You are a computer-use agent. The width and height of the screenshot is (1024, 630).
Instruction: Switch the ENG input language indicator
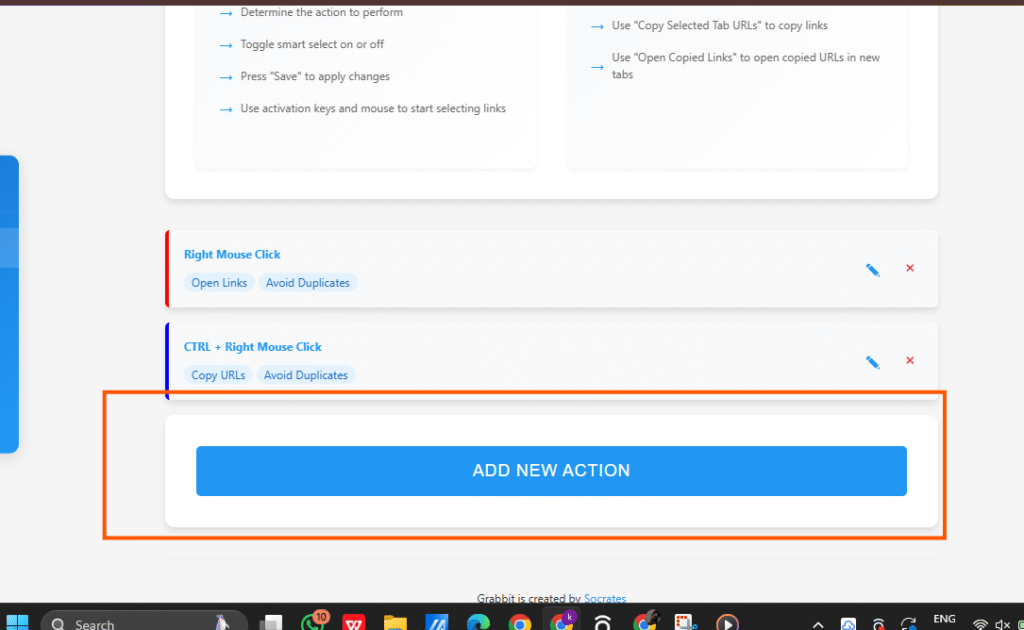tap(944, 620)
